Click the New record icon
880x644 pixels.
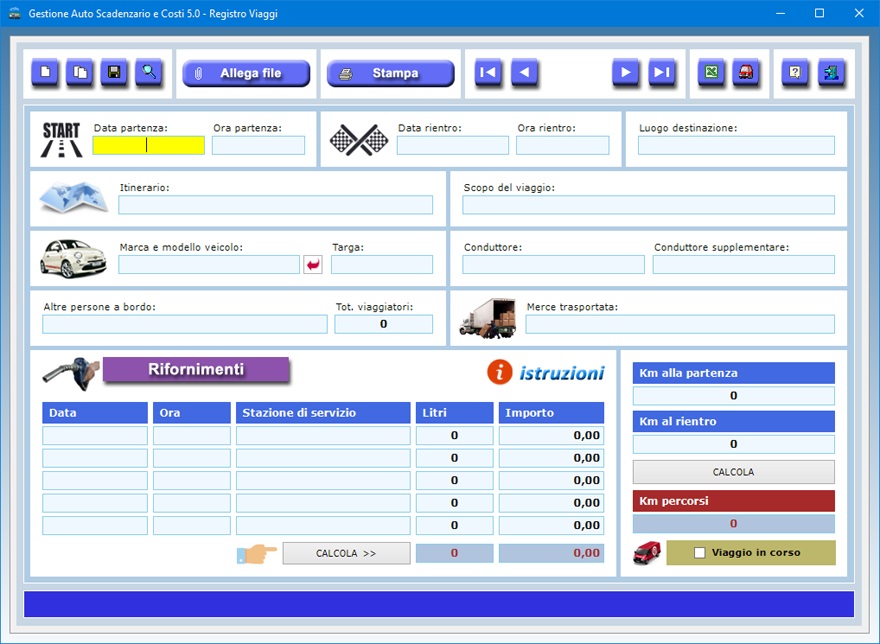[45, 72]
